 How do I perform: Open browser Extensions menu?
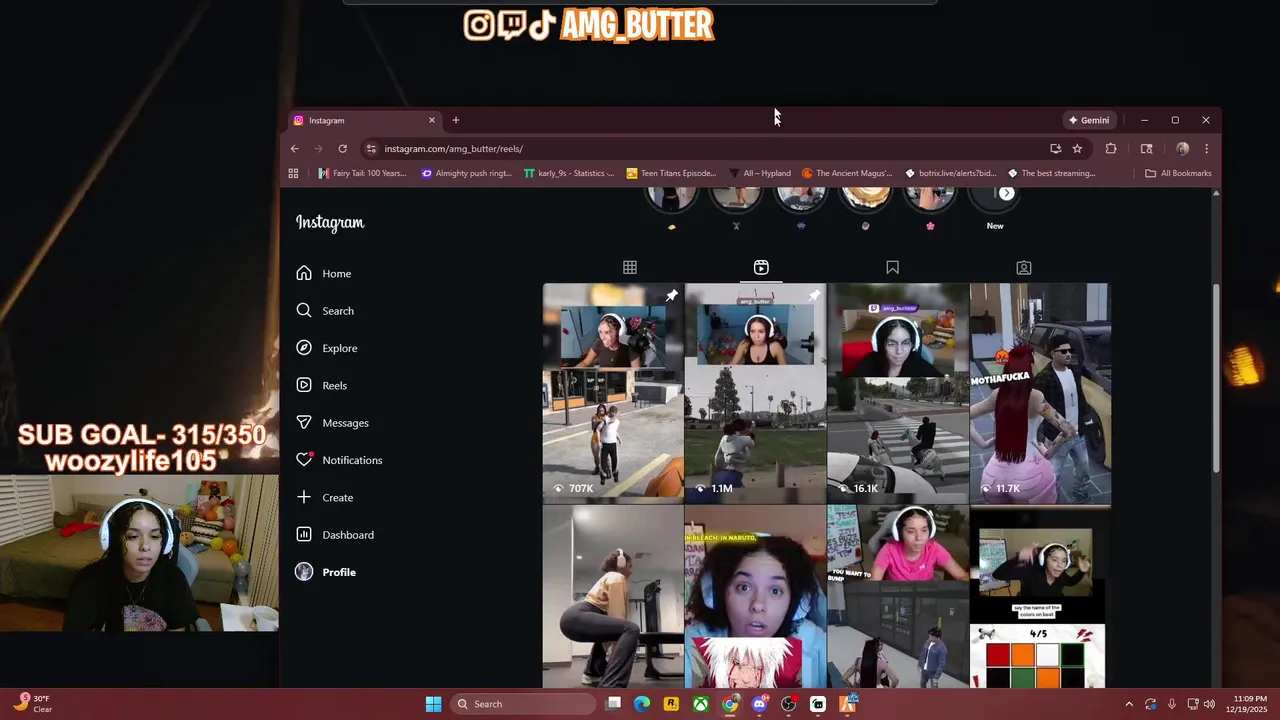pyautogui.click(x=1111, y=149)
